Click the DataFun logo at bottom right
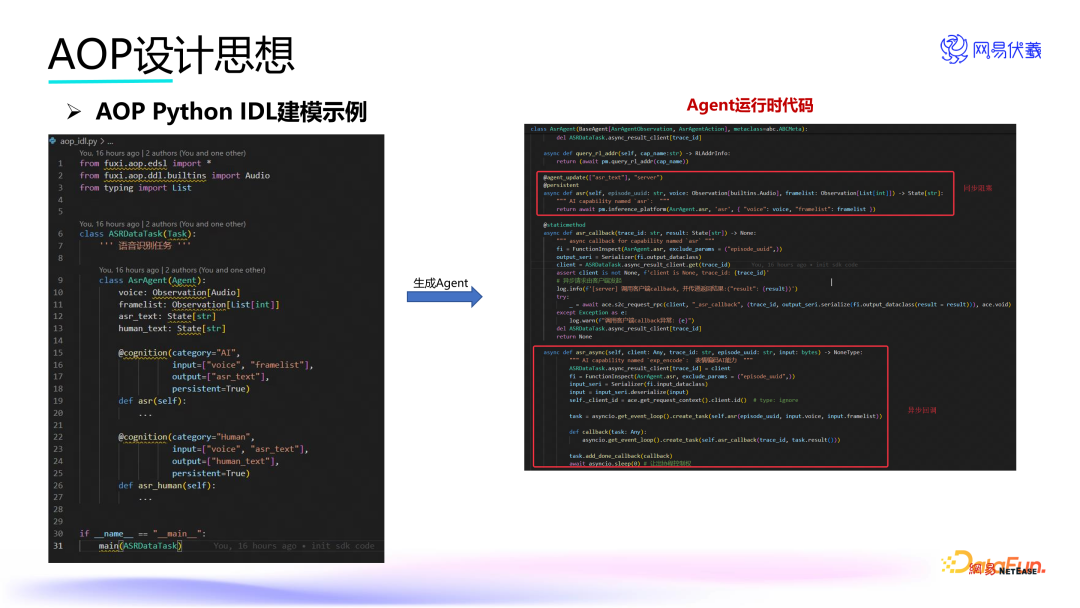Viewport: 1080px width, 608px height. pyautogui.click(x=993, y=563)
